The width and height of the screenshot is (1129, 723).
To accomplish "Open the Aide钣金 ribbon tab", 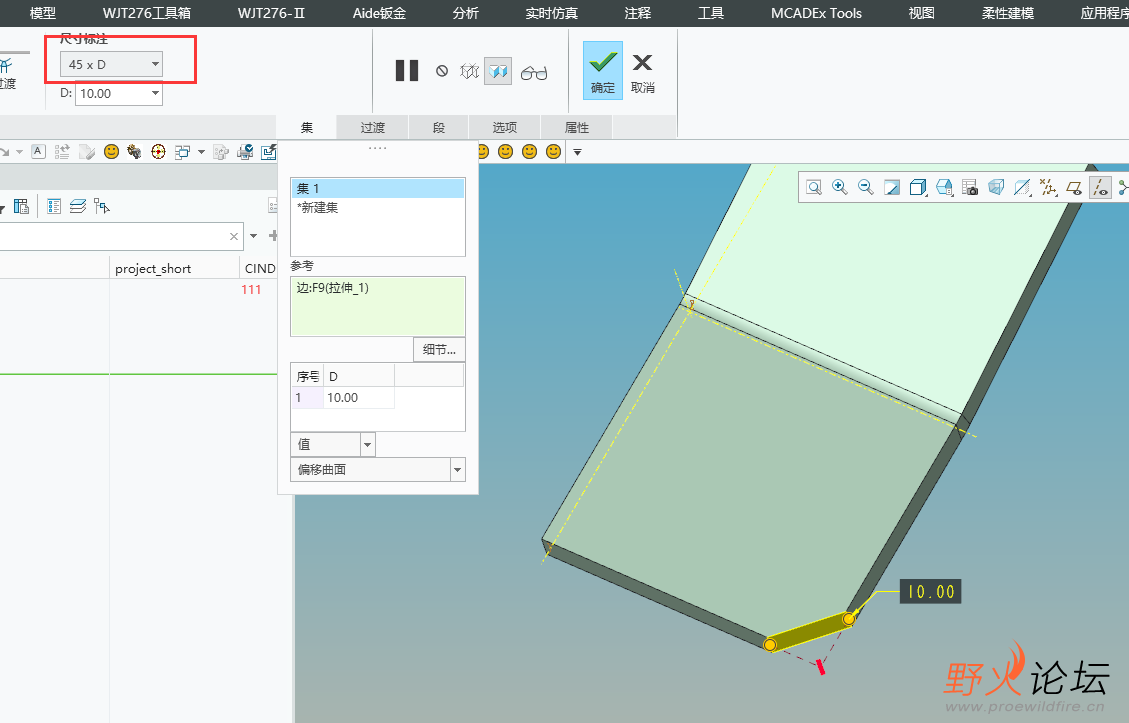I will (379, 13).
